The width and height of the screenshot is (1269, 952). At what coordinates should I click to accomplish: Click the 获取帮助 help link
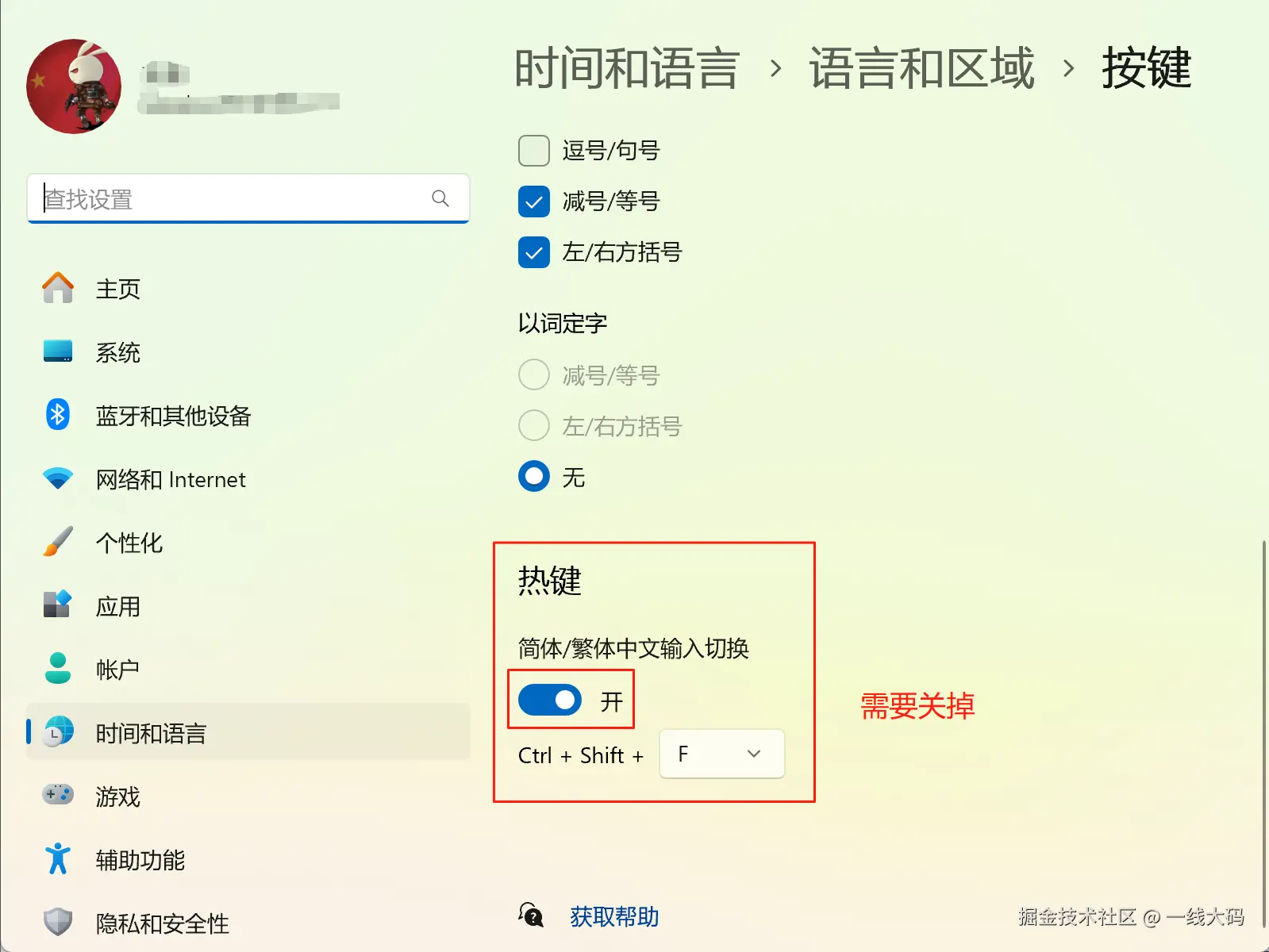[614, 917]
